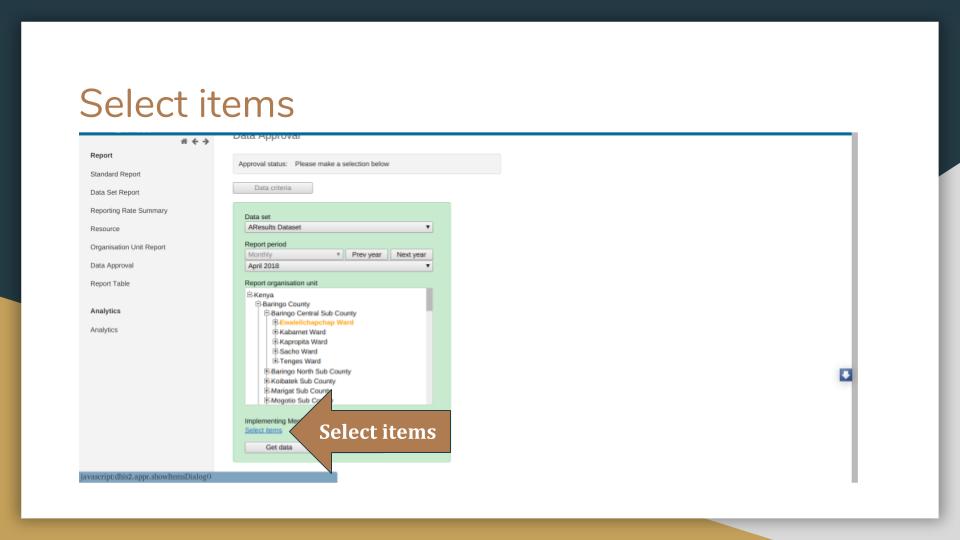Click the organisation unit tree scrollbar

click(429, 346)
